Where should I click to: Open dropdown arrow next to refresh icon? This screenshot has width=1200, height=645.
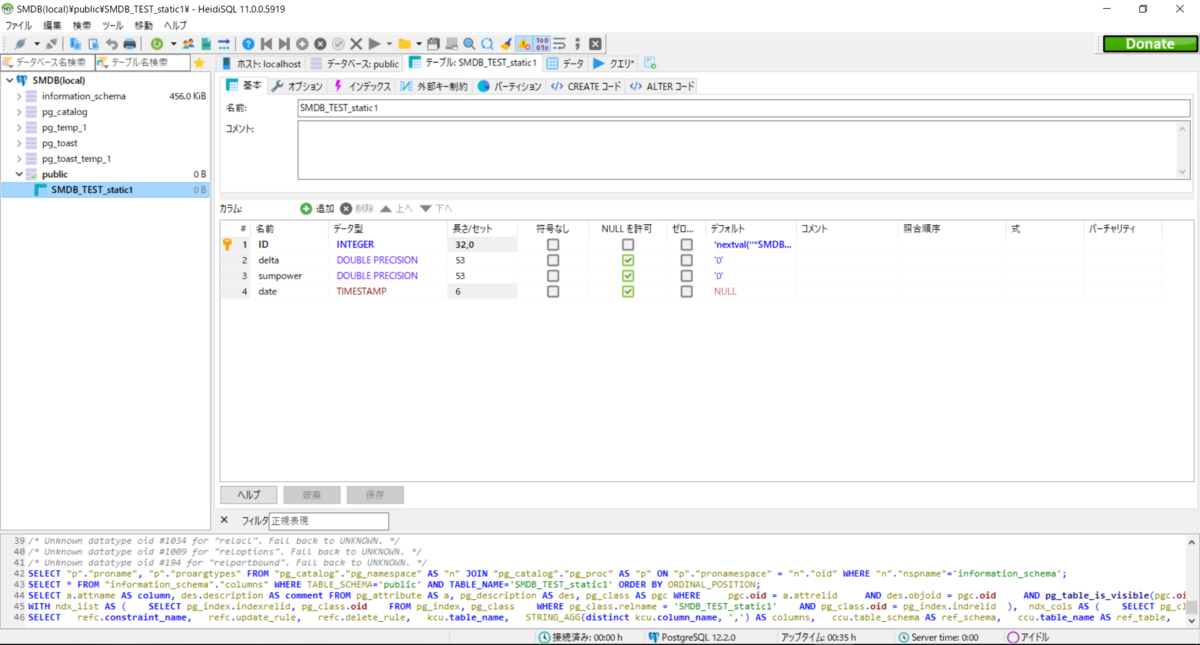[172, 44]
